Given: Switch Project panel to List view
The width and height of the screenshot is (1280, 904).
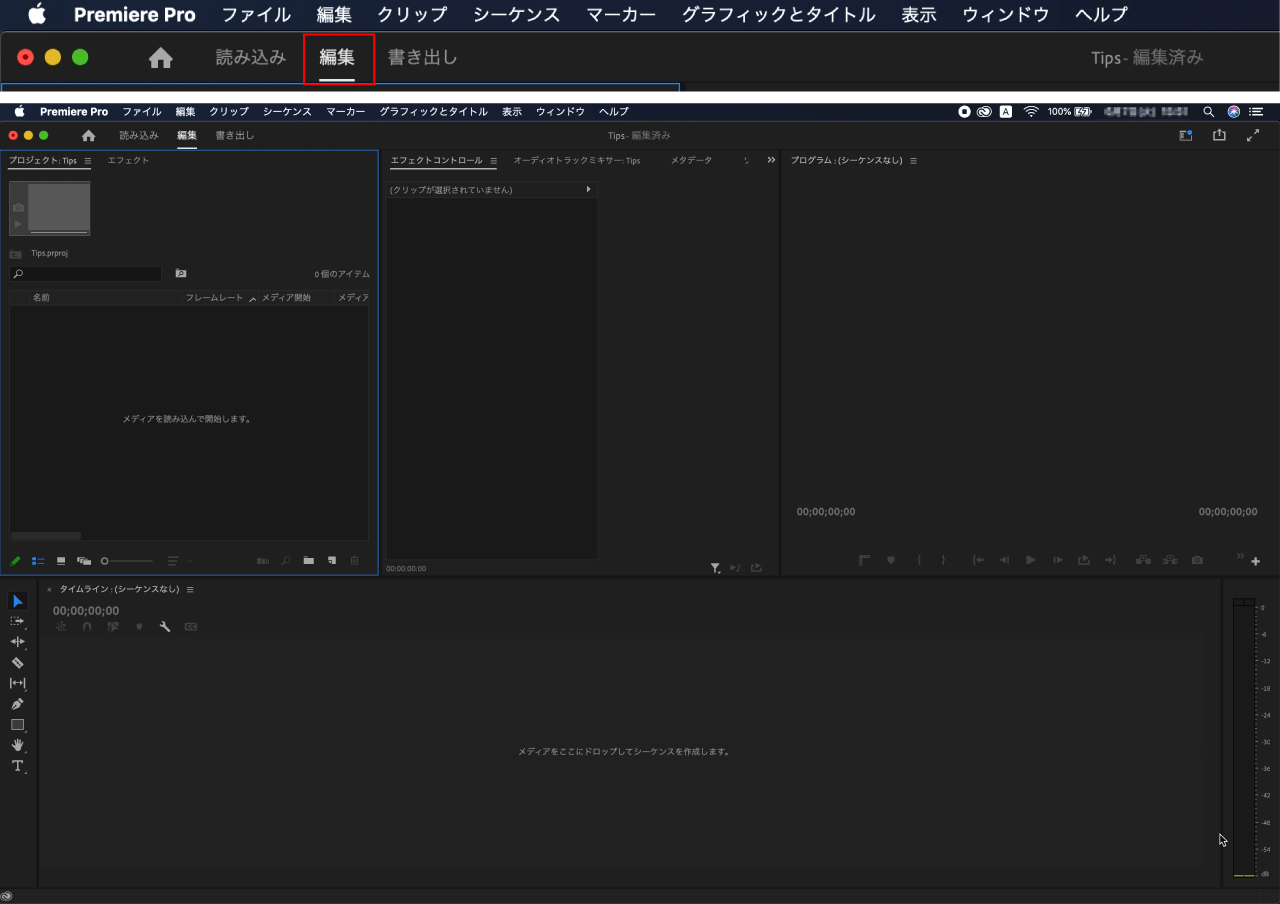Looking at the screenshot, I should click(38, 561).
